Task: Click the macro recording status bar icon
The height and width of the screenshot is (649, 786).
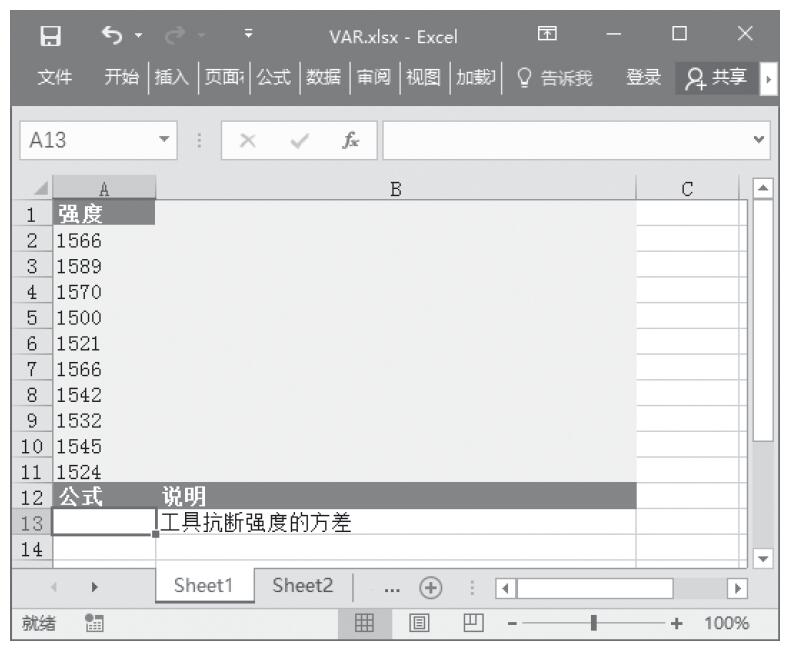Action: click(96, 623)
